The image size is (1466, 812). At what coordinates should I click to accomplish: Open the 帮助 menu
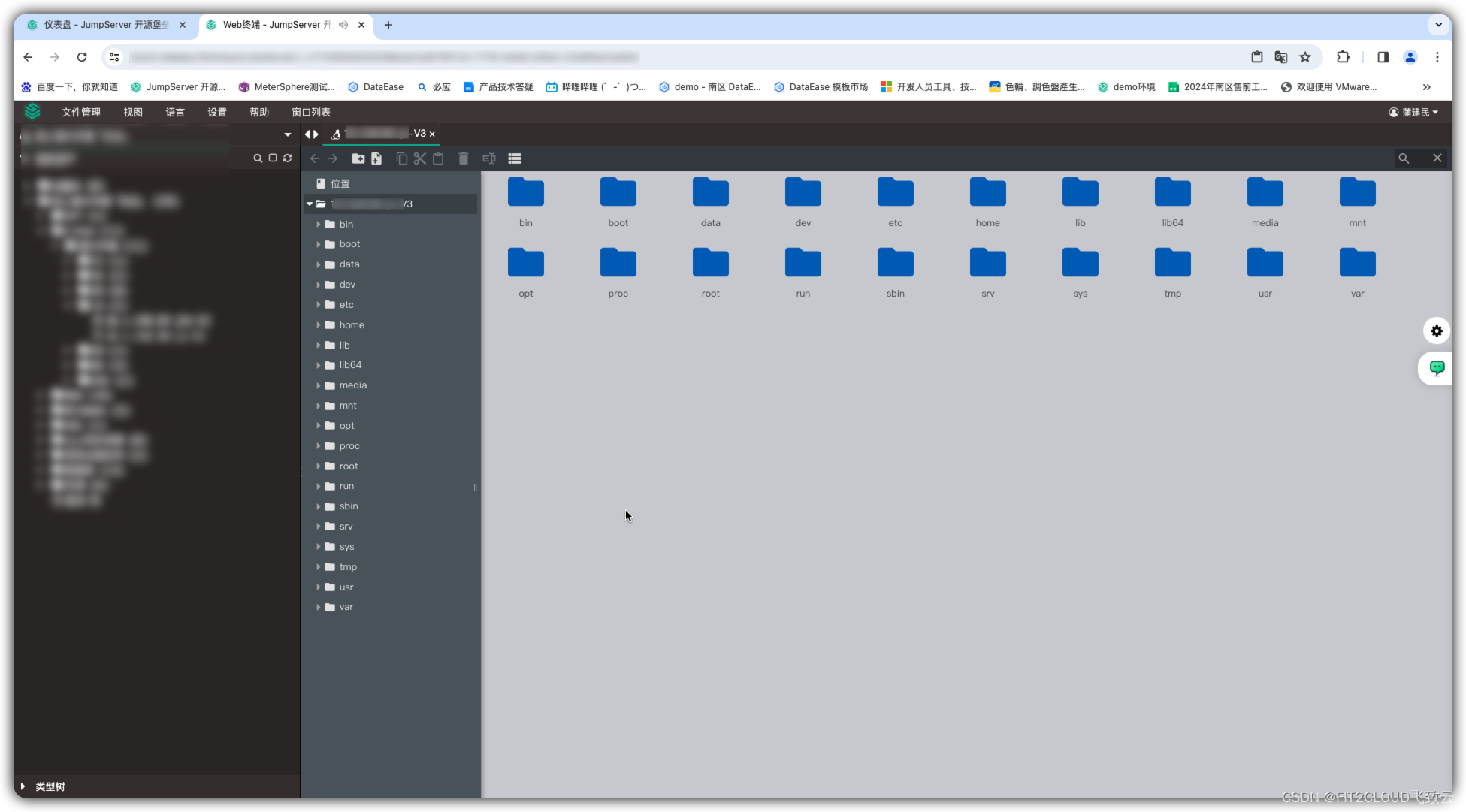pos(259,112)
